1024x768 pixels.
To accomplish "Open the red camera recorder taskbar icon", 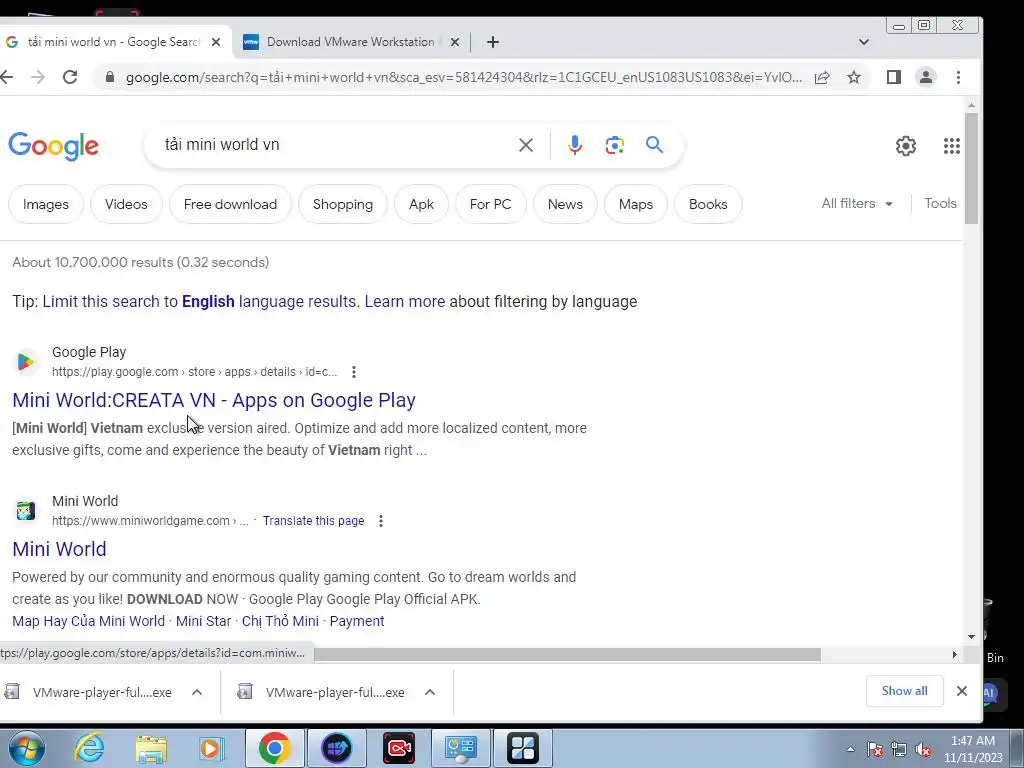I will tap(398, 748).
